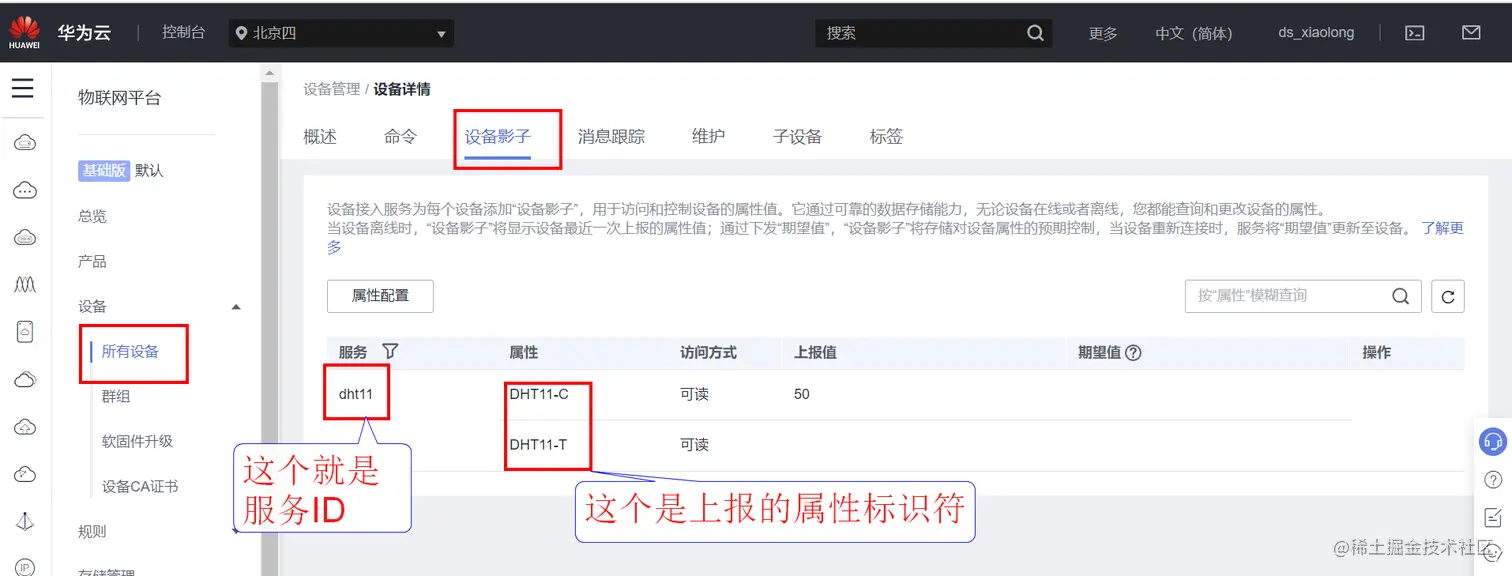Open 群组 in the sidebar
Screen dimensions: 1512x576
[x=116, y=396]
